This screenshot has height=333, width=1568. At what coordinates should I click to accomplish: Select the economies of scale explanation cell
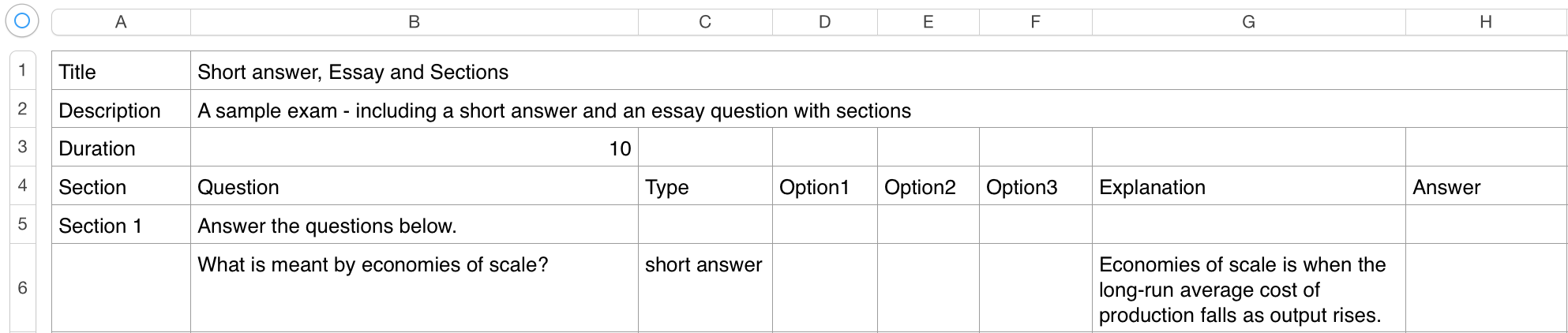coord(1241,290)
